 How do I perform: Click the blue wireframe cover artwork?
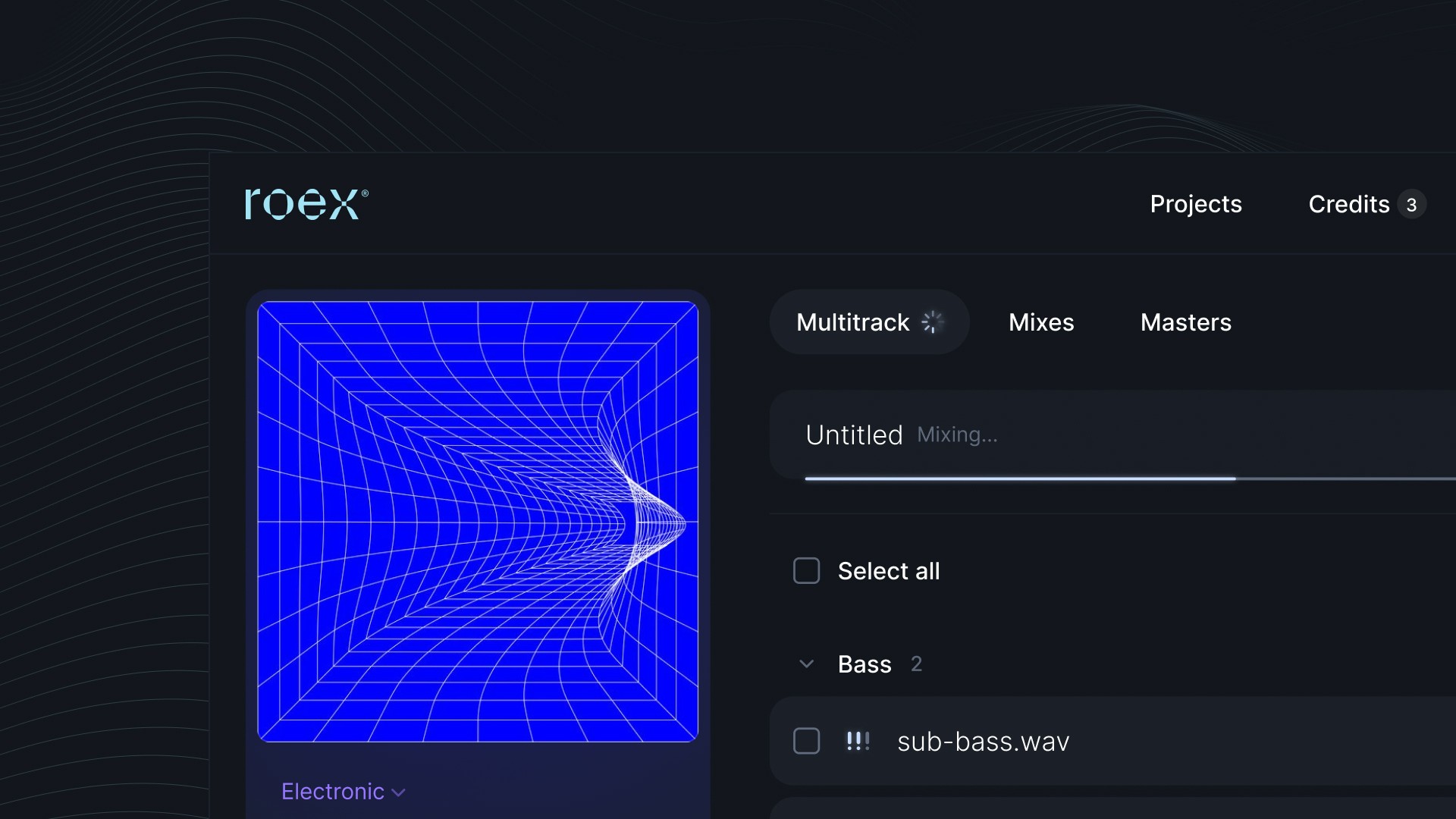(x=478, y=522)
